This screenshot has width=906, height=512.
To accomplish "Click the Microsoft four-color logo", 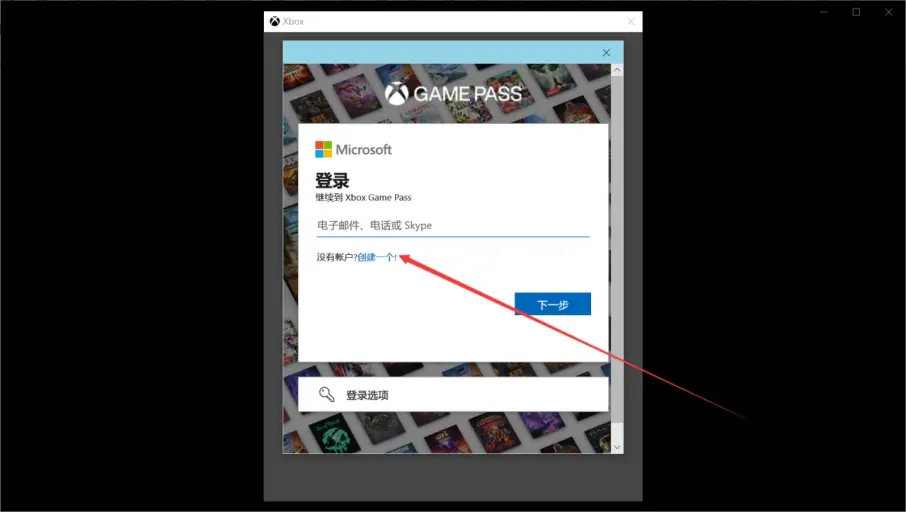I will (323, 150).
